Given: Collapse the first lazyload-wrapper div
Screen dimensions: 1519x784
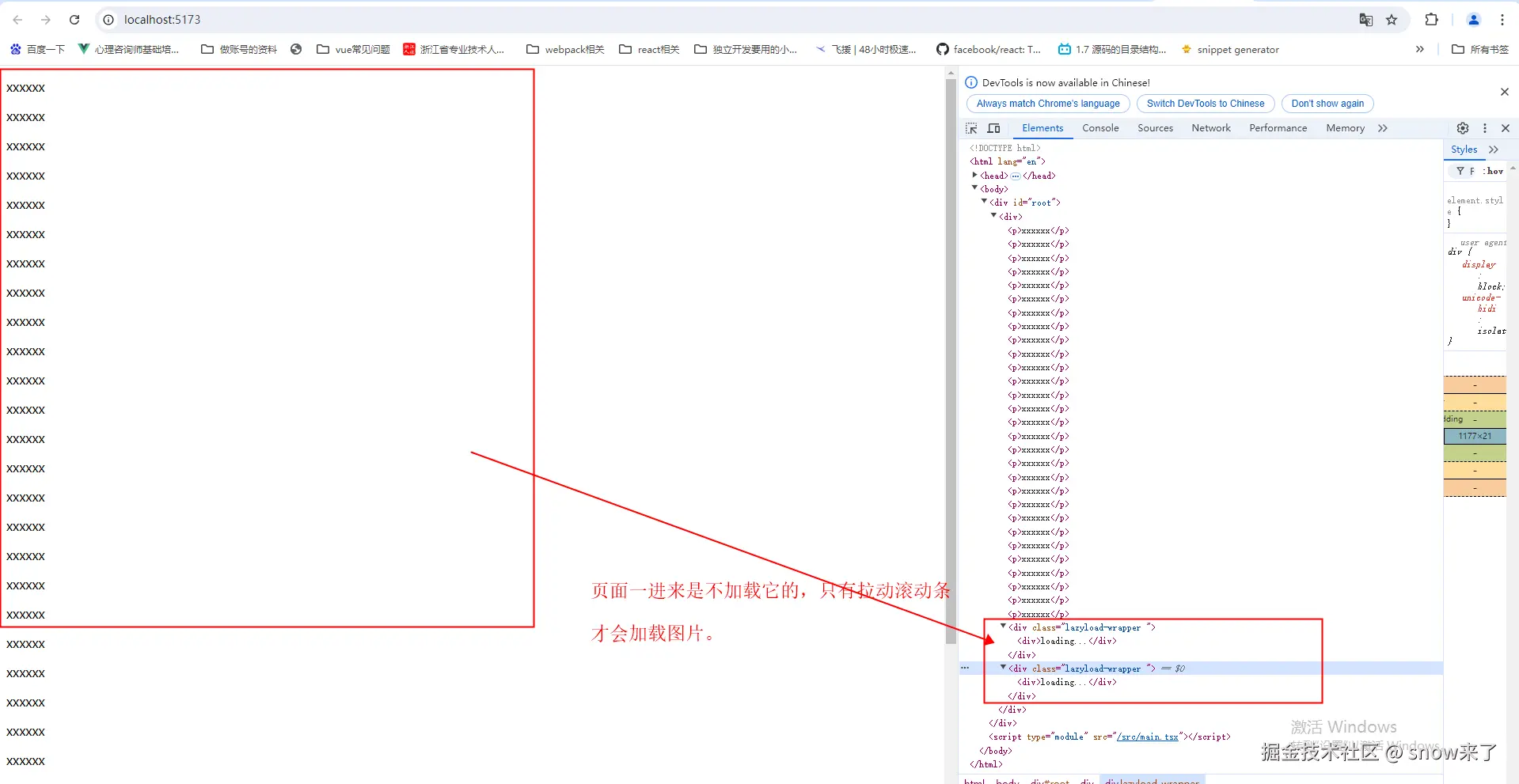Looking at the screenshot, I should pos(1003,626).
